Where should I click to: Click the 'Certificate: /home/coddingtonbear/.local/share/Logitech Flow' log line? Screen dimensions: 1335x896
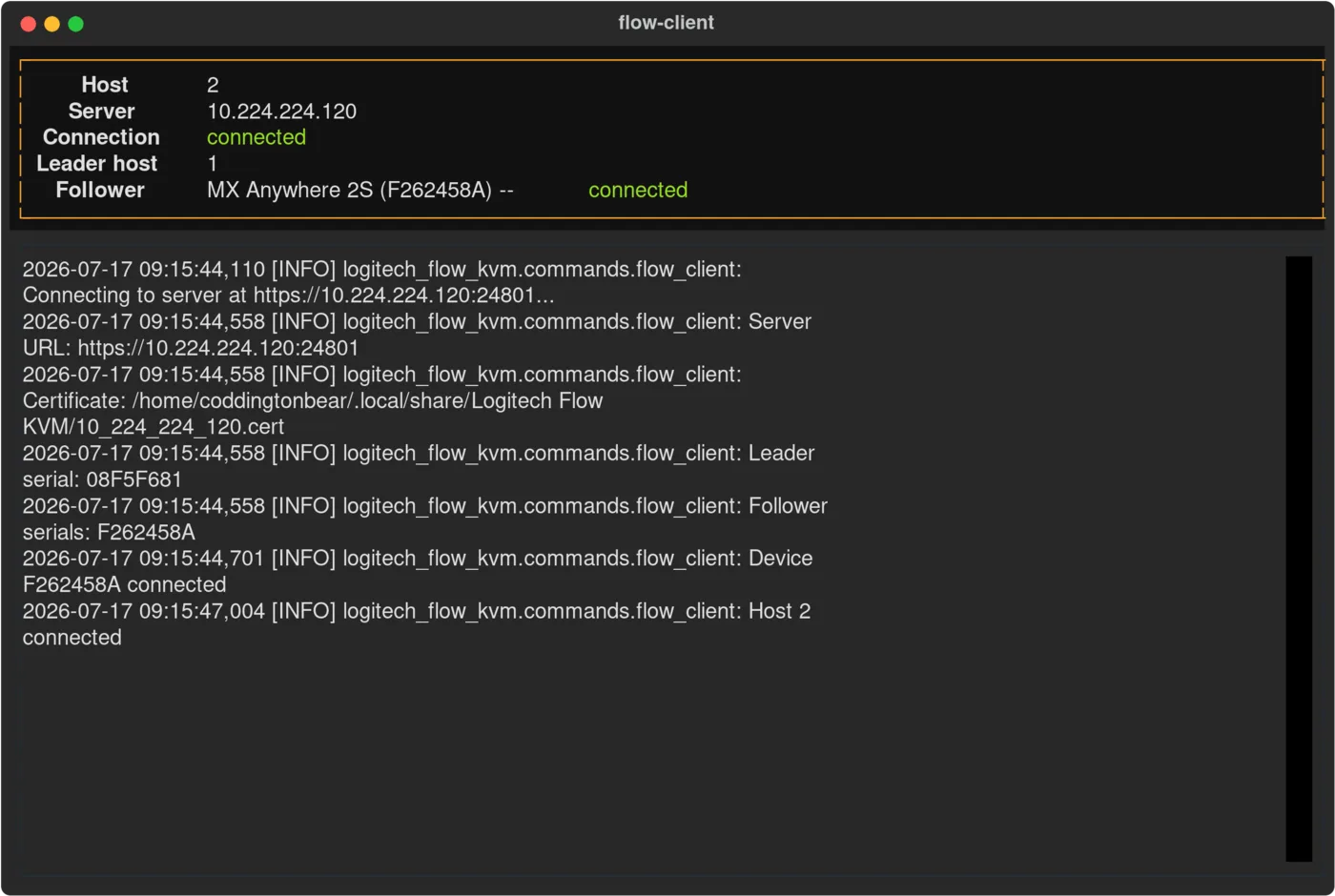(x=313, y=400)
